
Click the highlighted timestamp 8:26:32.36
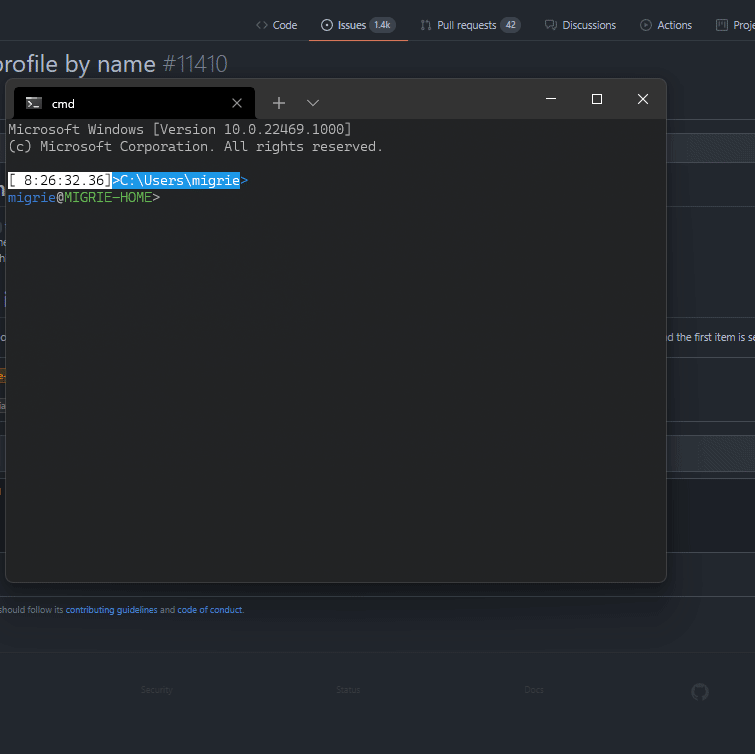pyautogui.click(x=60, y=181)
